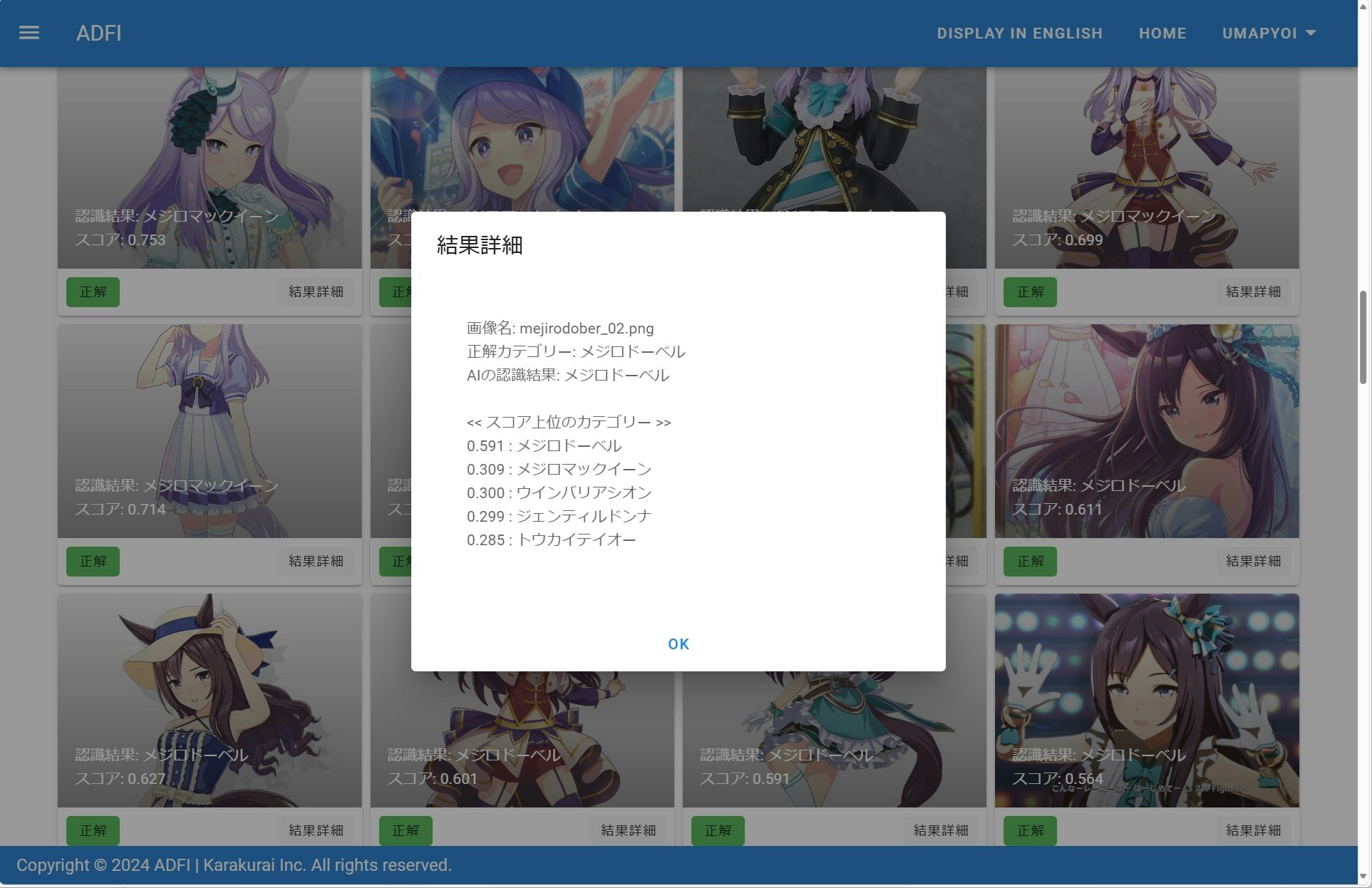
Task: Click the ADFI logo text
Action: tap(98, 33)
